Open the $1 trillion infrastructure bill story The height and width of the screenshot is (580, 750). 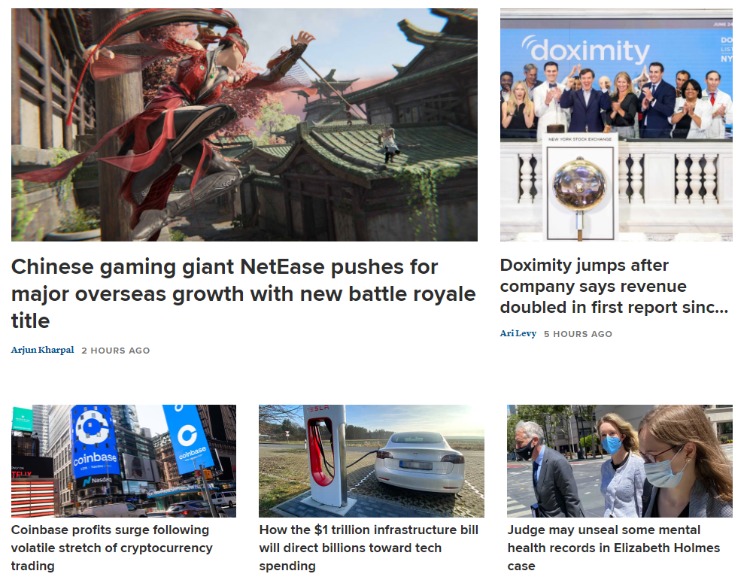(x=369, y=547)
